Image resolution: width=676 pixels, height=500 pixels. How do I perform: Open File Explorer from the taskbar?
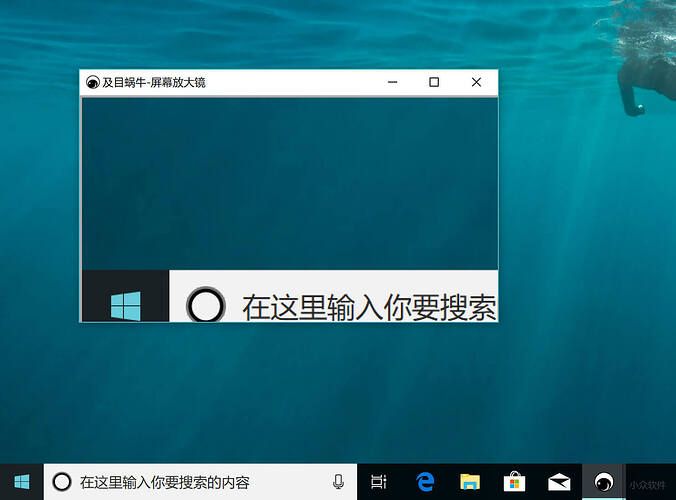(469, 482)
